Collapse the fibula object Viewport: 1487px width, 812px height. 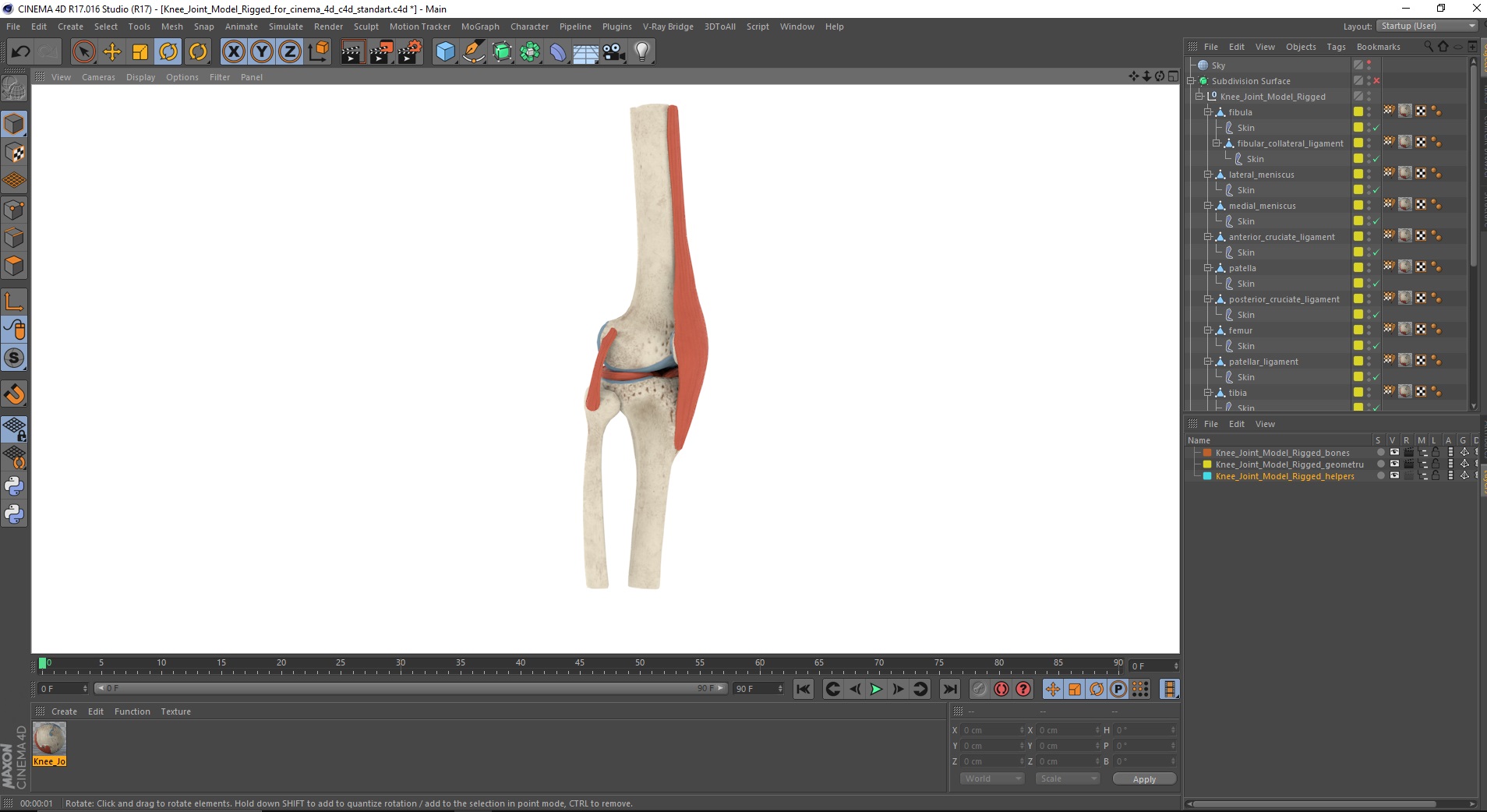pyautogui.click(x=1208, y=112)
